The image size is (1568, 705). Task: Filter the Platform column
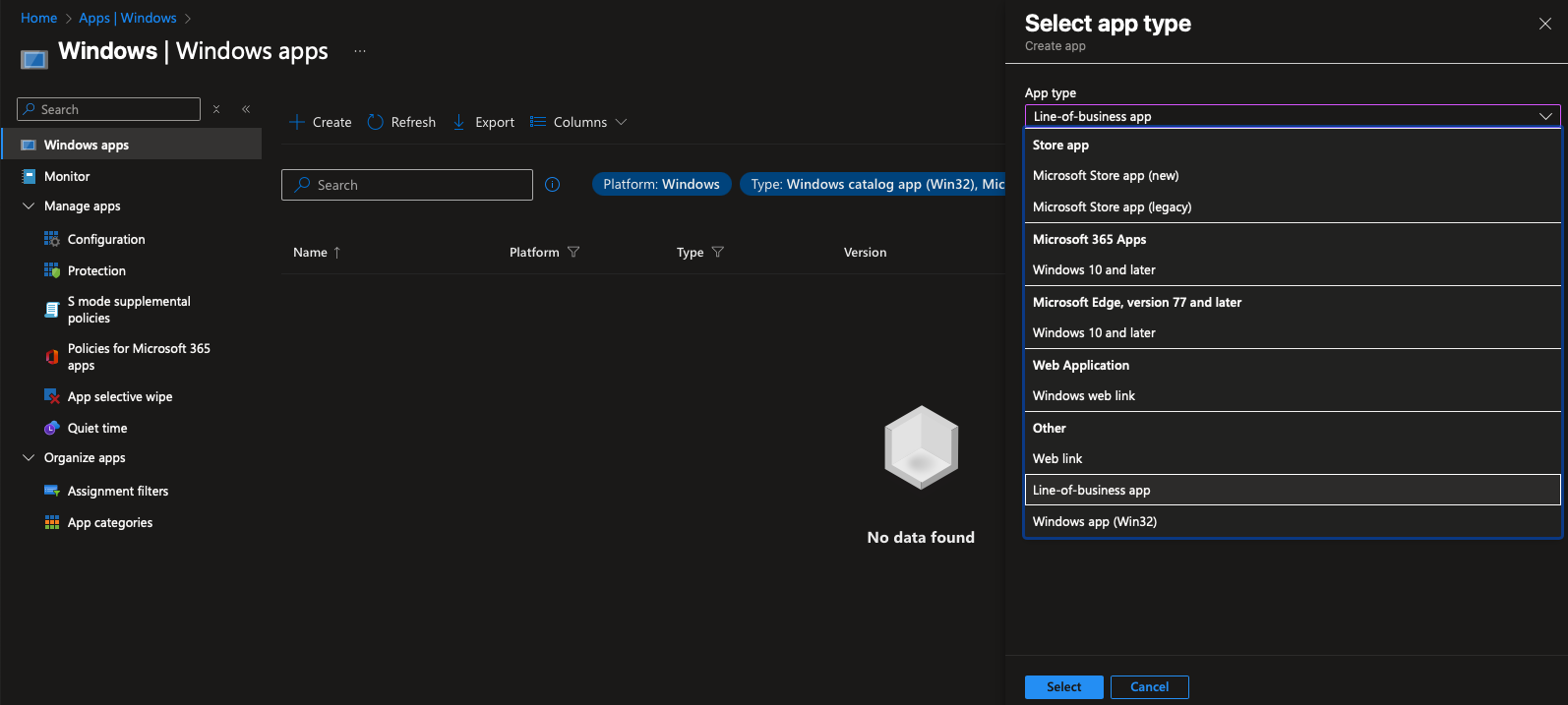[573, 253]
